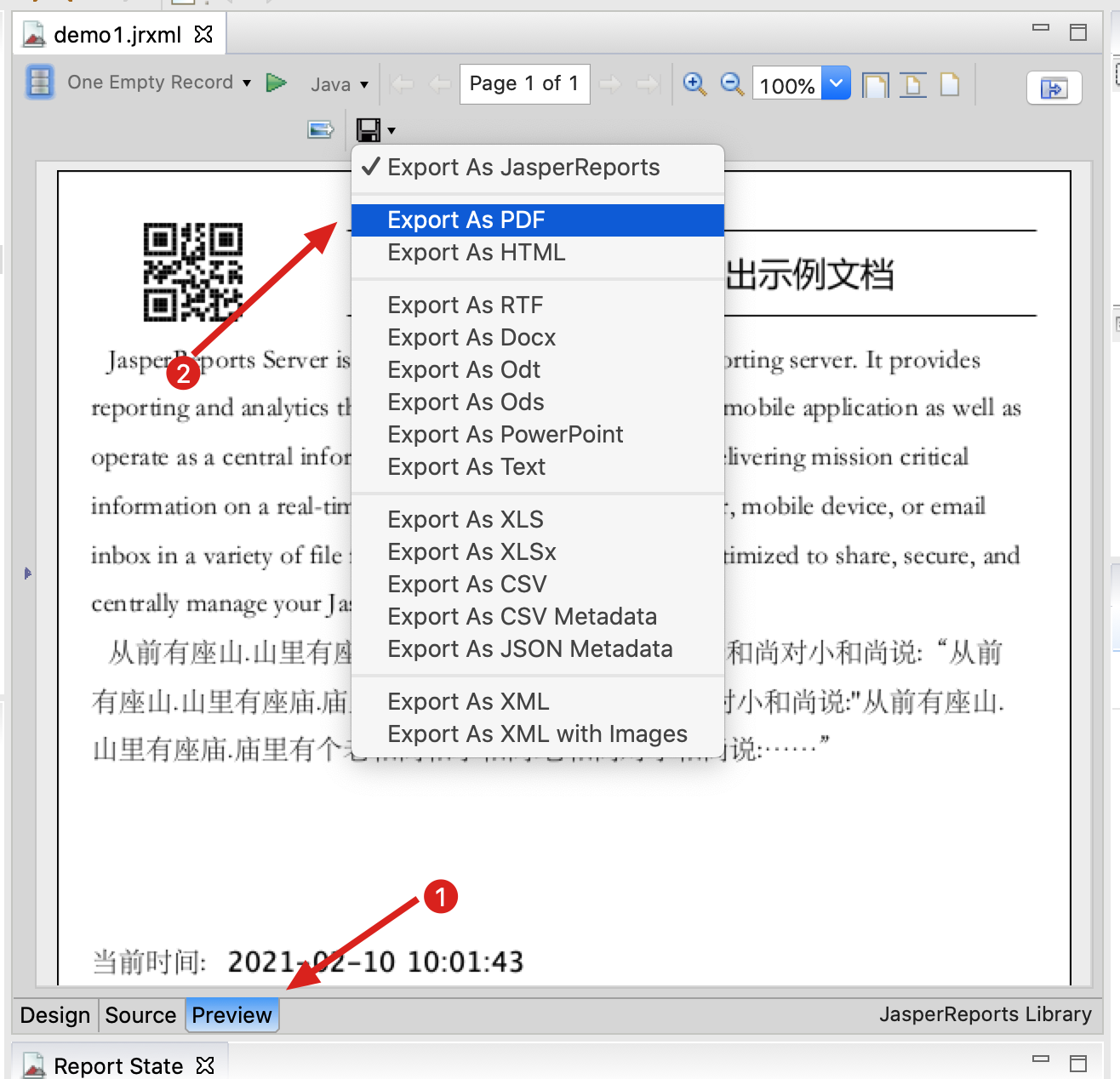1120x1079 pixels.
Task: Go to last page arrow icon
Action: [649, 83]
